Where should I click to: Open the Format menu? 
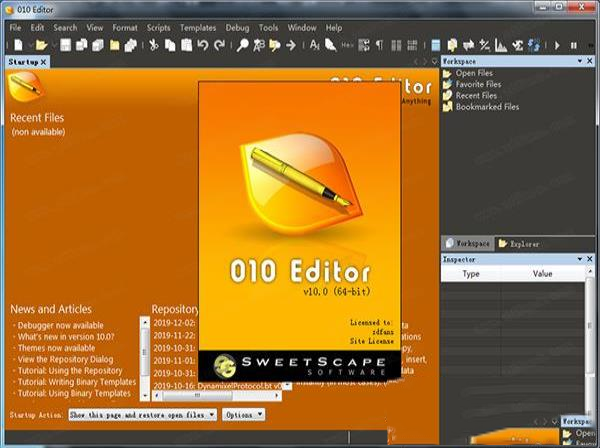coord(125,28)
